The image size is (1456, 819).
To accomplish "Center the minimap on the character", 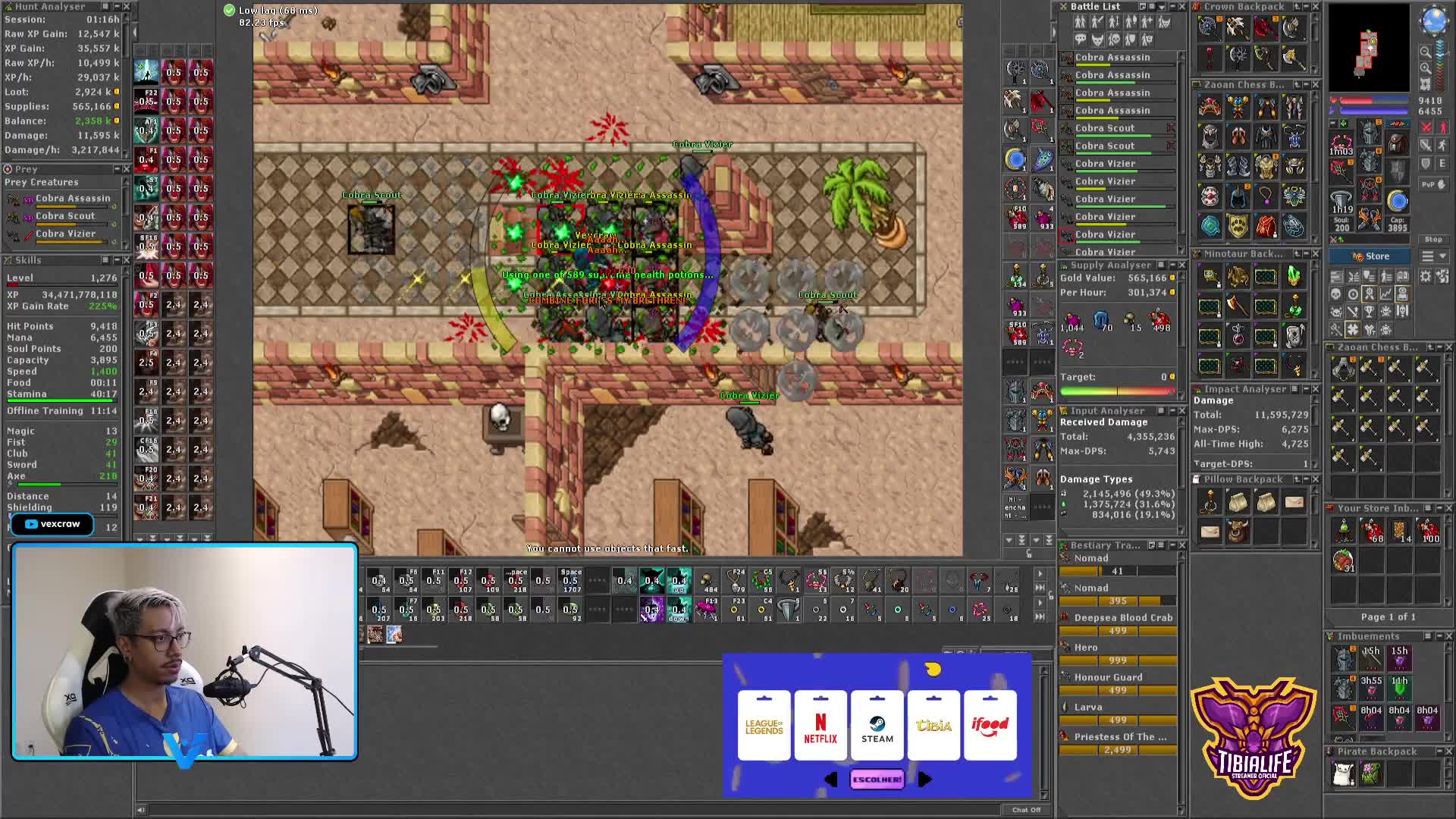I will coord(1426,83).
